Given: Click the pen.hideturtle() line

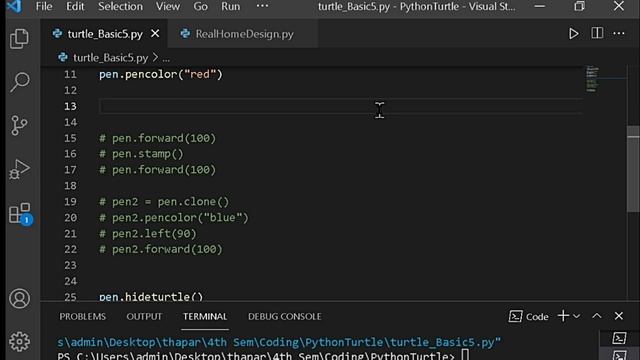Looking at the screenshot, I should pos(151,297).
